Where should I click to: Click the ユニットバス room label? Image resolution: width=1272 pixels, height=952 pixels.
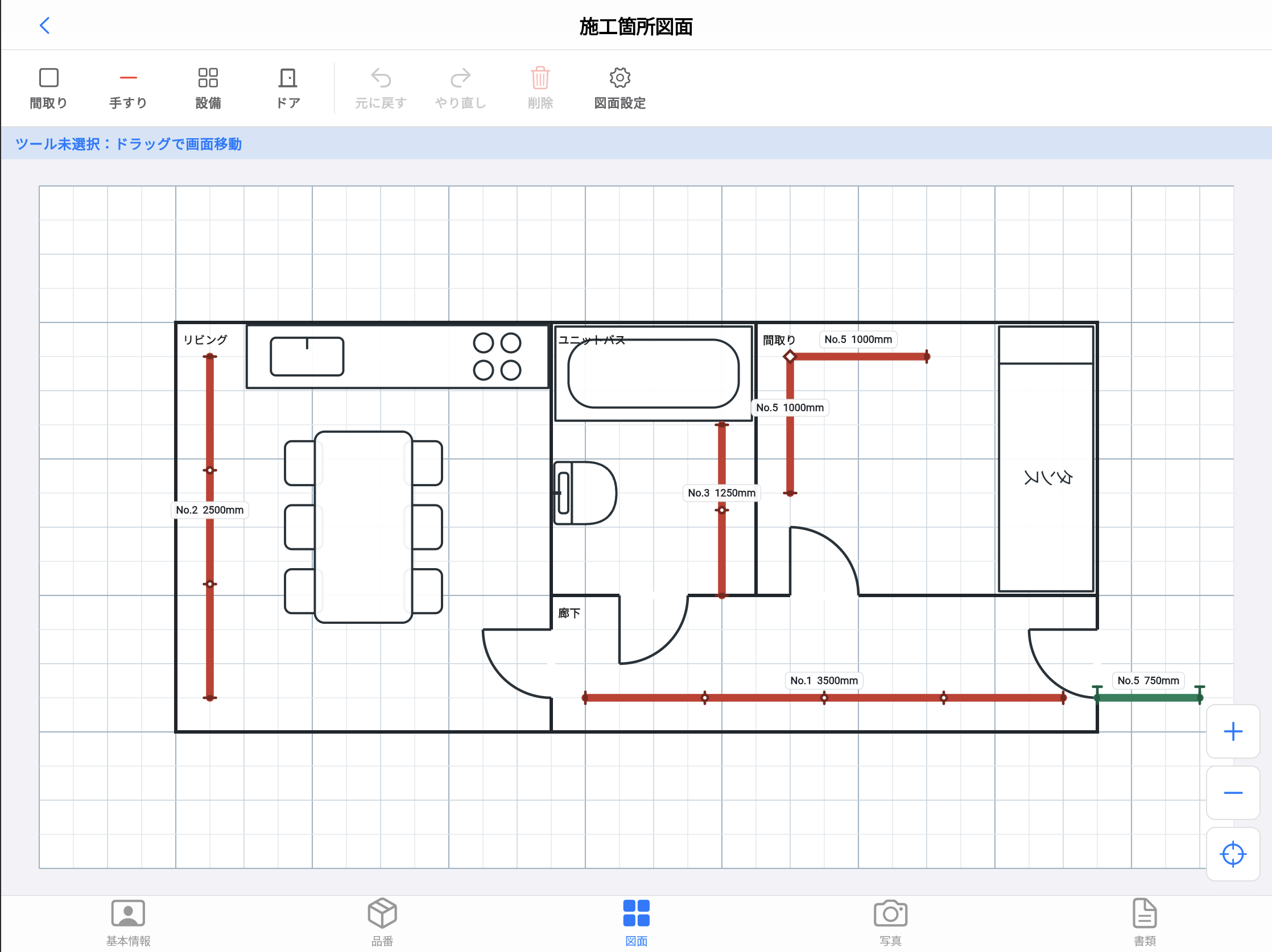click(x=592, y=340)
